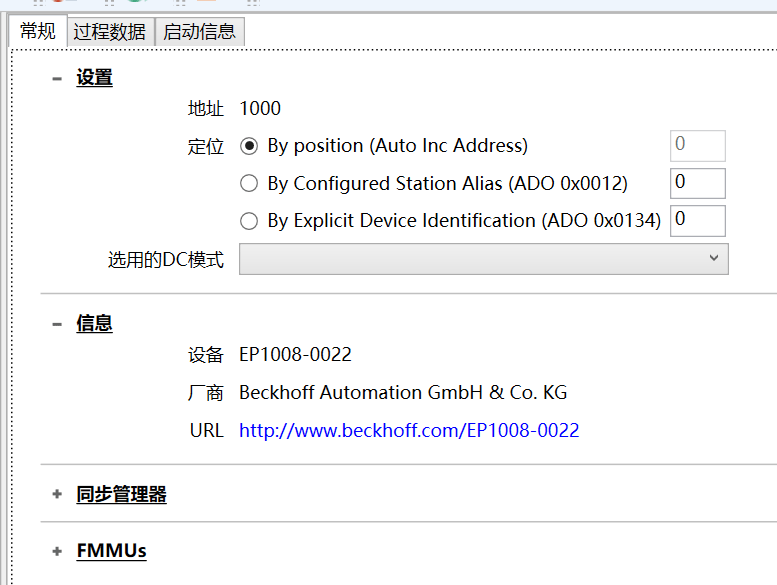777x585 pixels.
Task: Click the Configured Station Alias value field
Action: pyautogui.click(x=697, y=183)
